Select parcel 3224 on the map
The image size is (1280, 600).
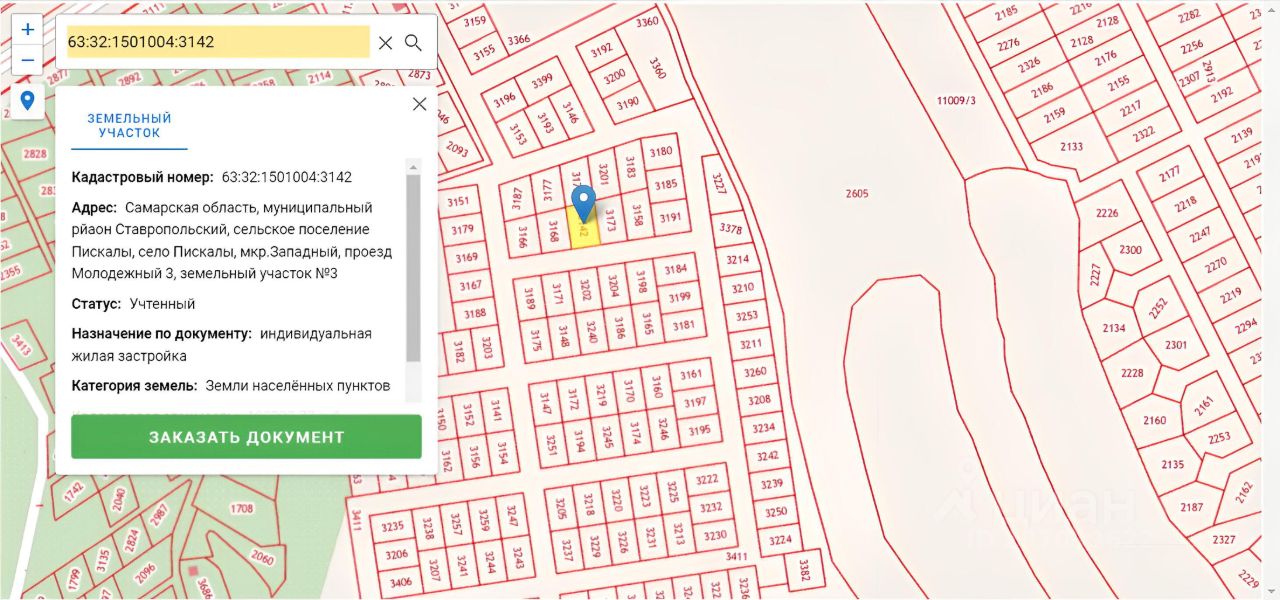(x=780, y=541)
